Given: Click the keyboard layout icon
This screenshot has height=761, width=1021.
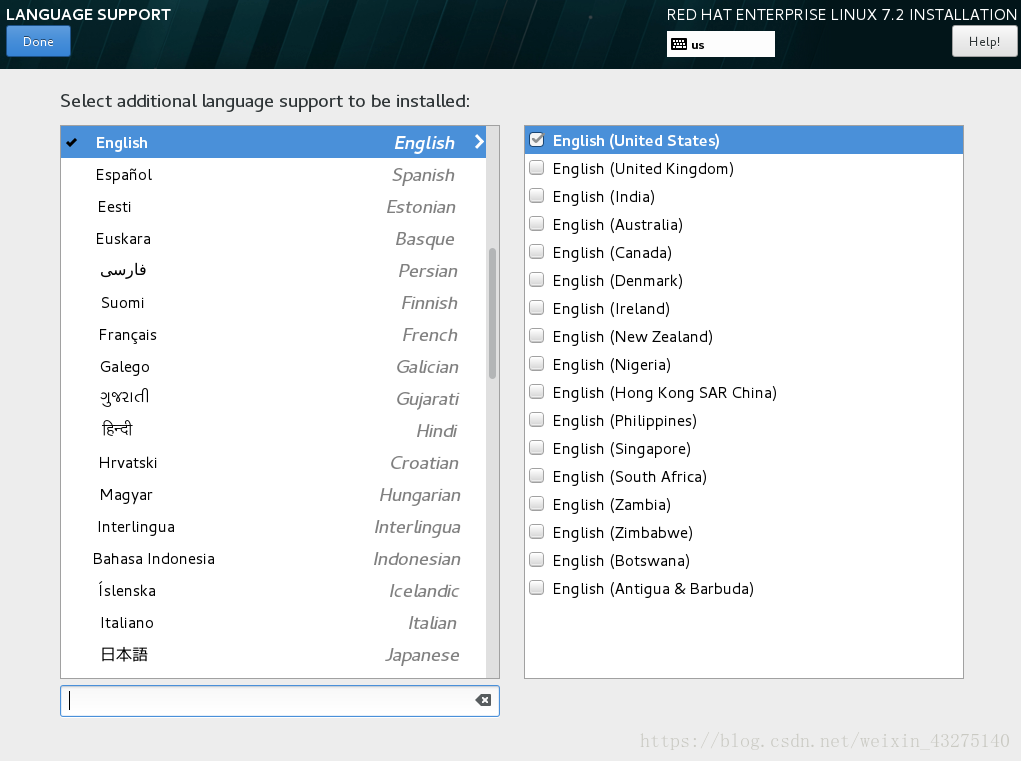Looking at the screenshot, I should [679, 44].
